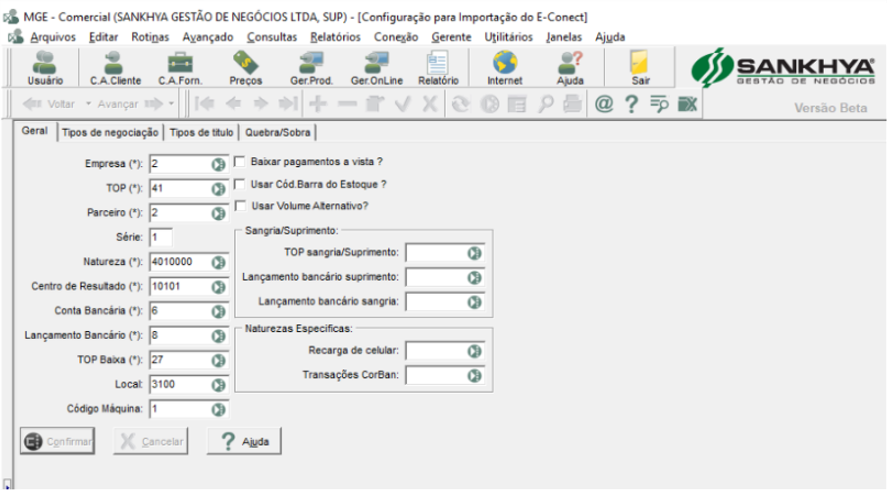Open the Relatório document icon
887x490 pixels.
tap(438, 68)
